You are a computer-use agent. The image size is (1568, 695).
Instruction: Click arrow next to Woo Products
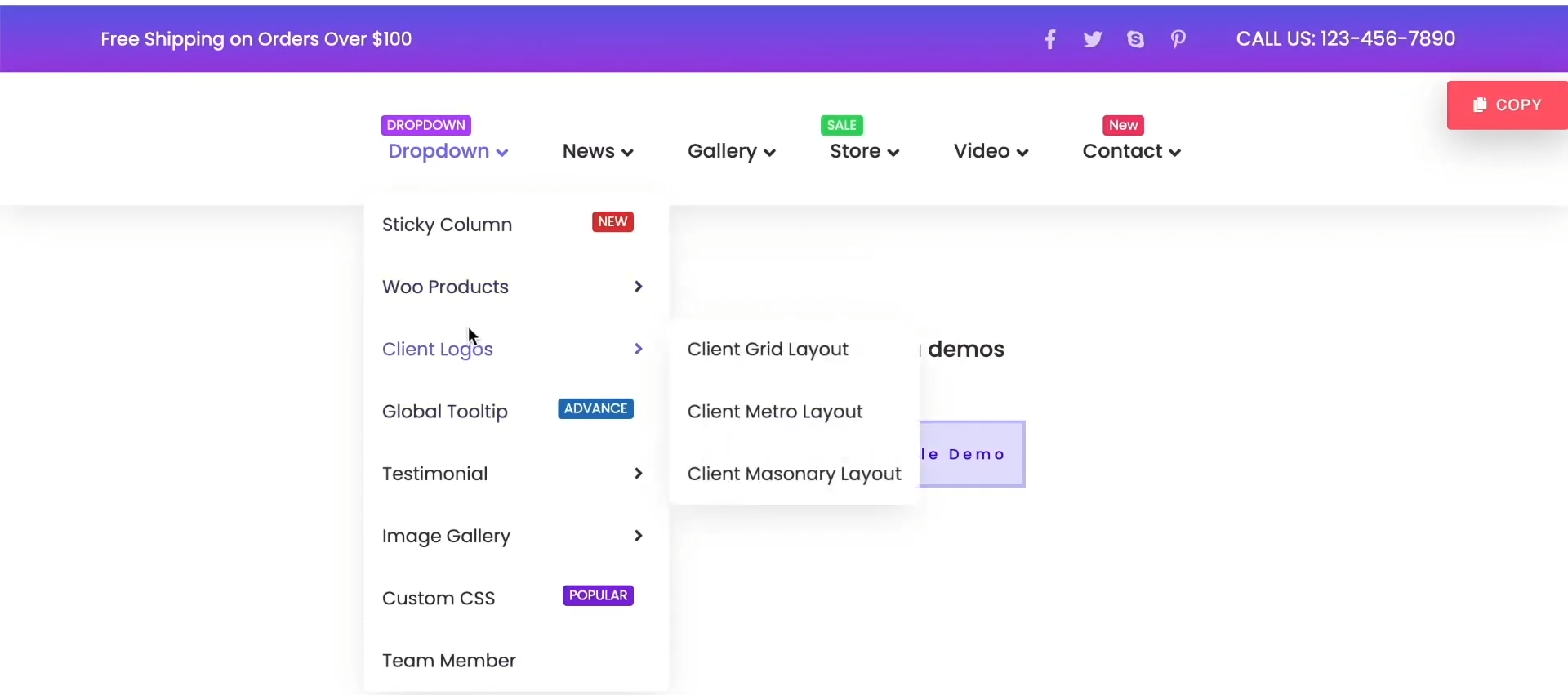639,287
